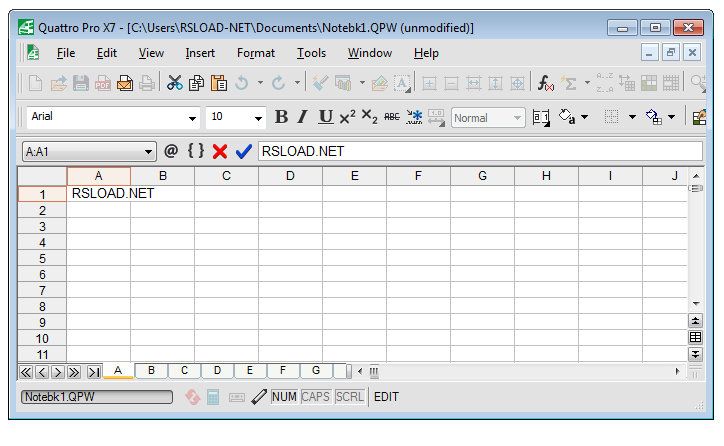Click the QuickFormat paintbrush icon
The height and width of the screenshot is (446, 724).
tap(320, 84)
